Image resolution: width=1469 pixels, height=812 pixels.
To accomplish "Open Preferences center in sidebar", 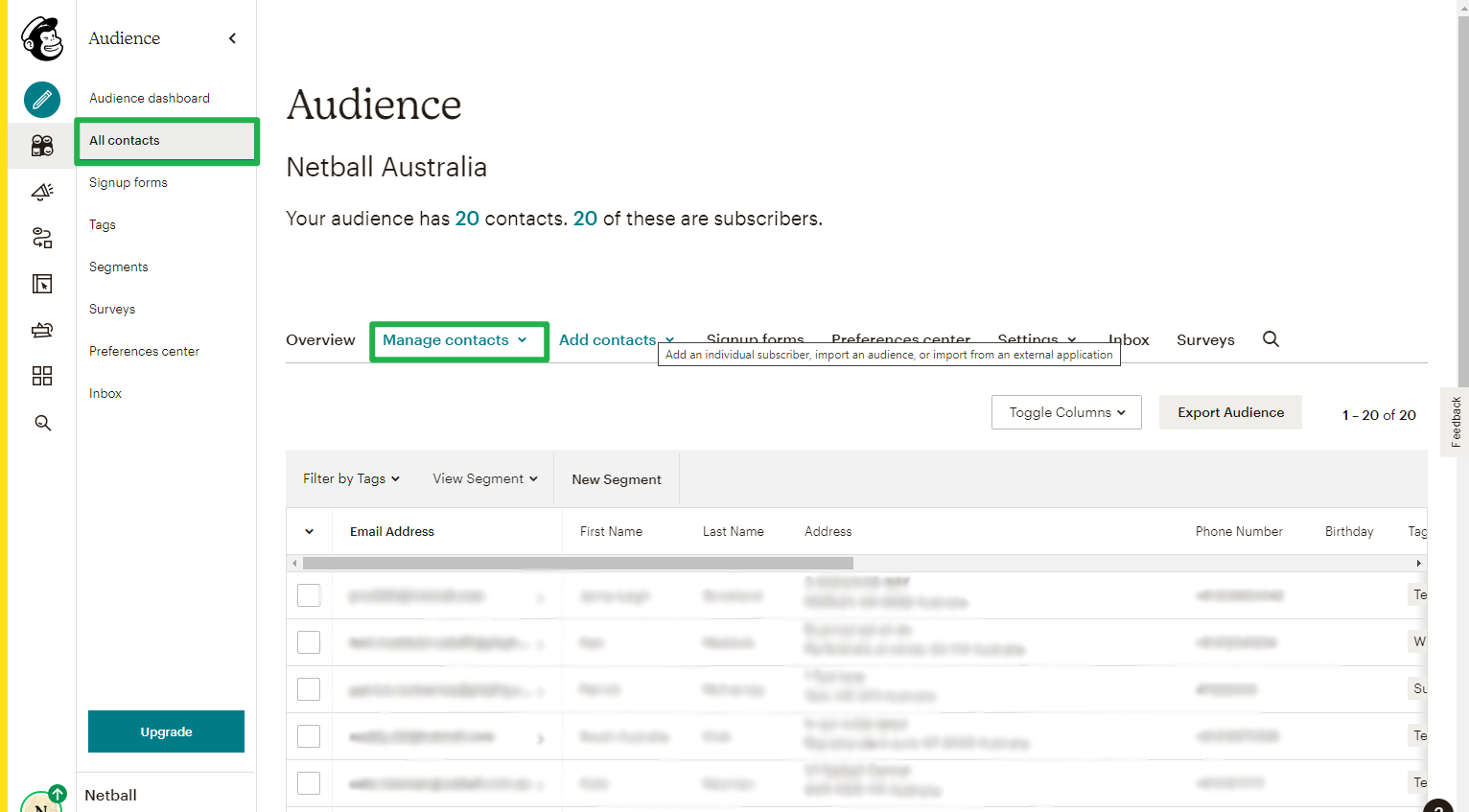I will click(144, 351).
